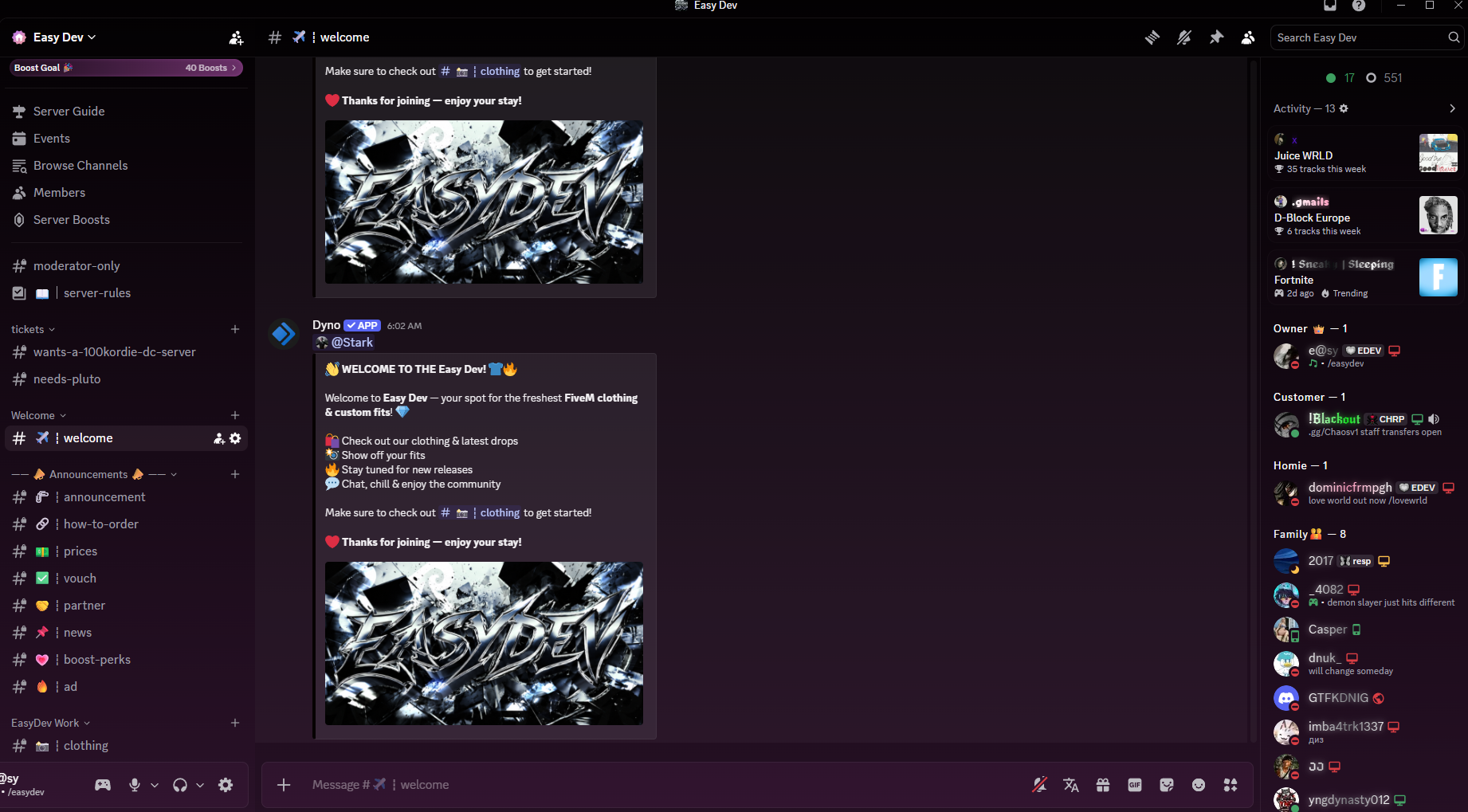The image size is (1468, 812).
Task: Deafen with the headphones icon
Action: (x=180, y=785)
